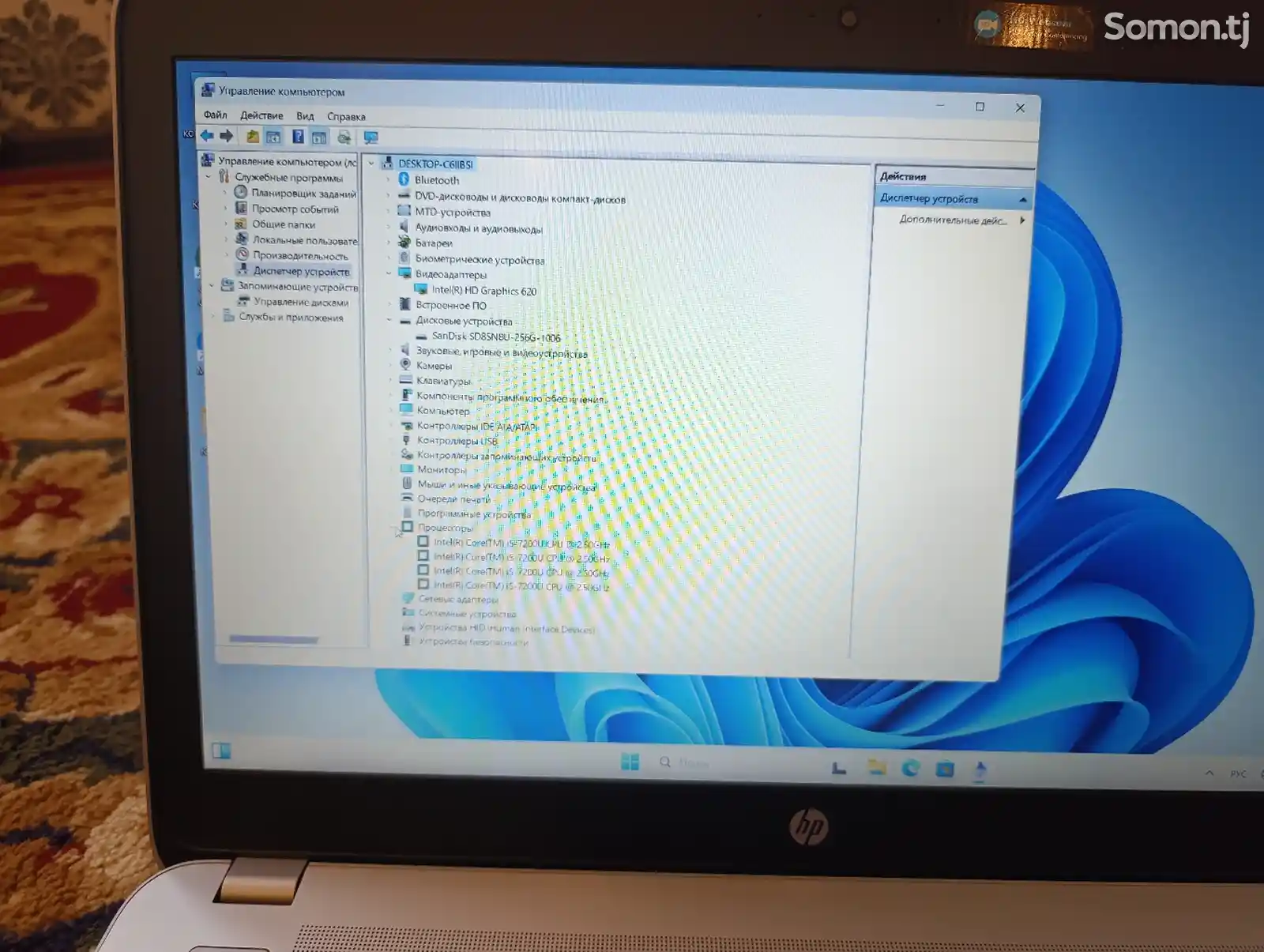Click the Back arrow toolbar icon

208,136
